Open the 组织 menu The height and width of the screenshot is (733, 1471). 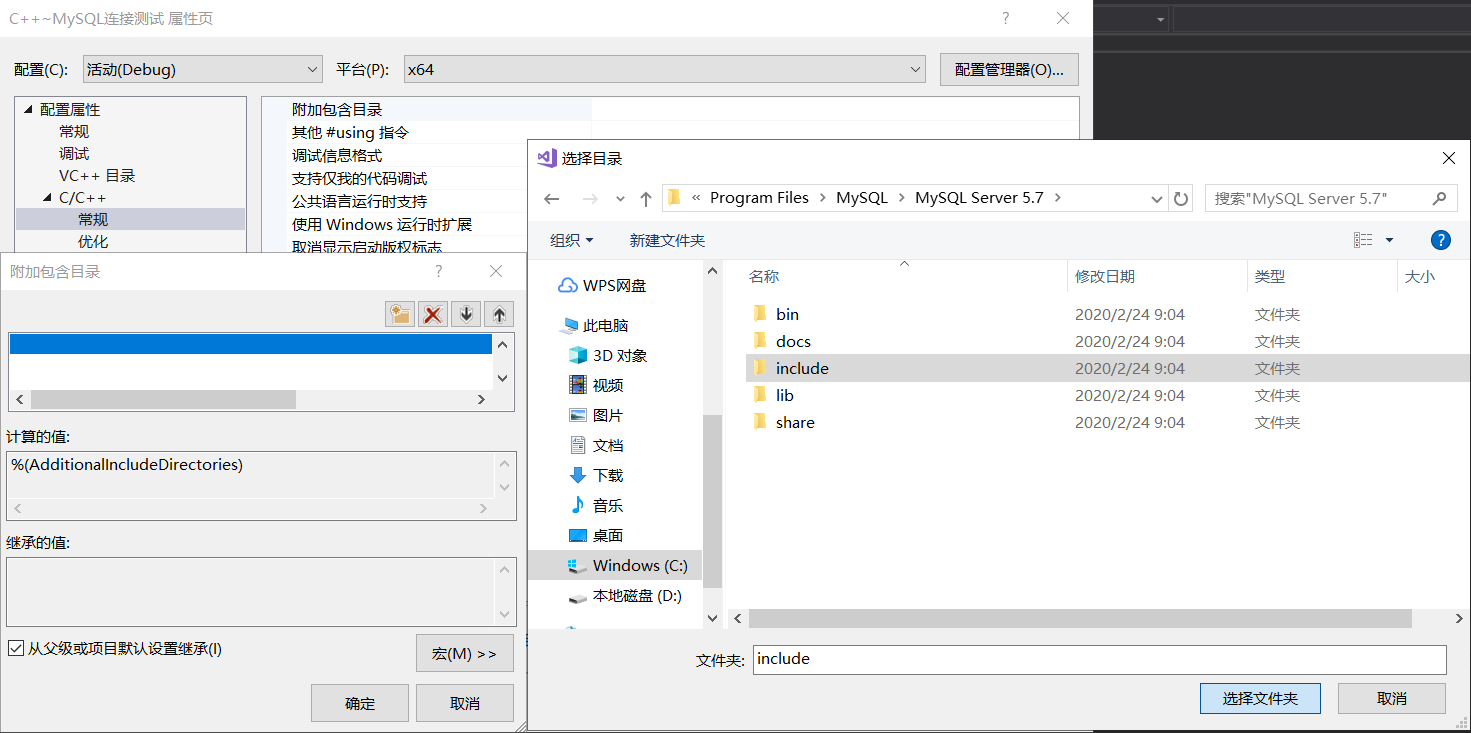coord(571,240)
